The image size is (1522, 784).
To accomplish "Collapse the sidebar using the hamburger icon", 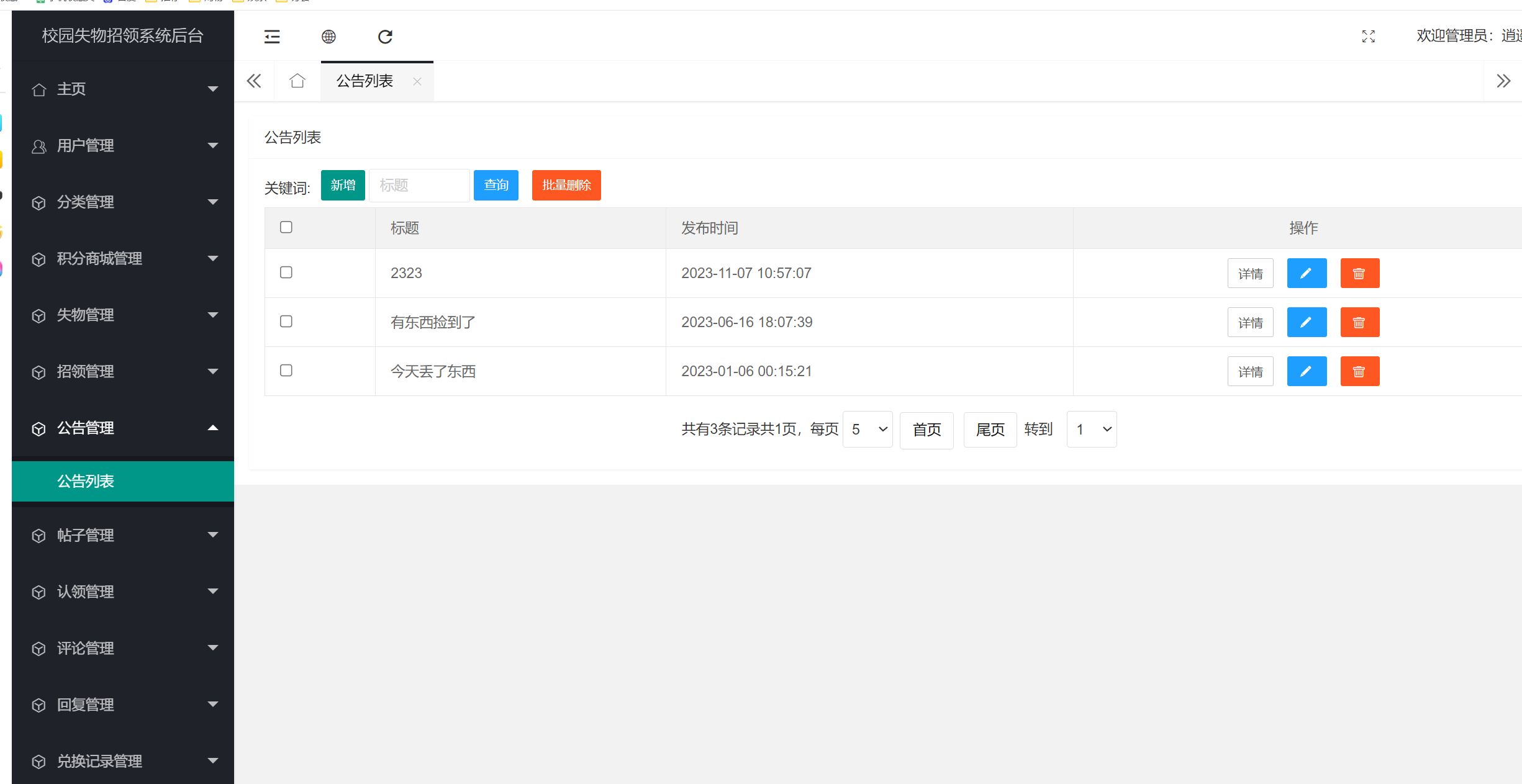I will coord(272,37).
